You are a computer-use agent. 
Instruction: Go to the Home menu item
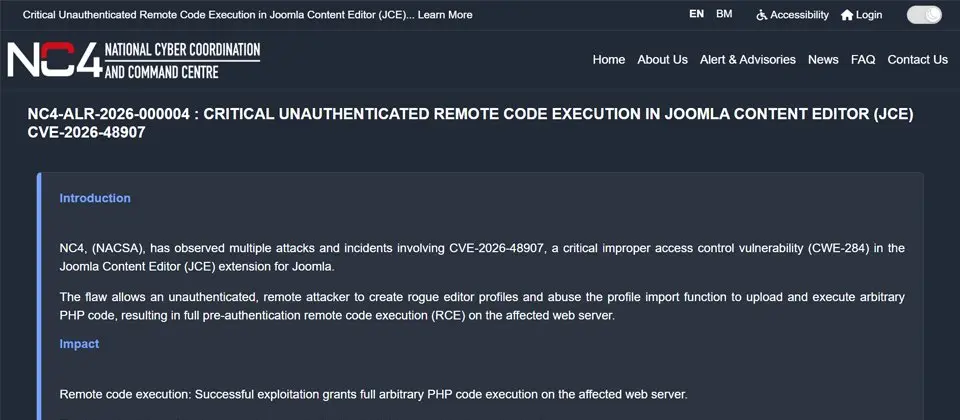[x=609, y=59]
